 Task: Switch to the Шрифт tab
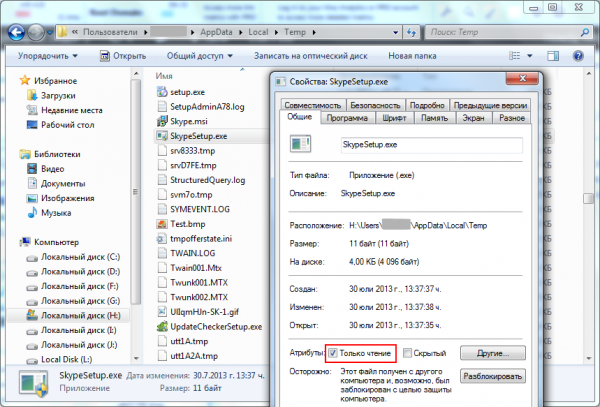(394, 118)
